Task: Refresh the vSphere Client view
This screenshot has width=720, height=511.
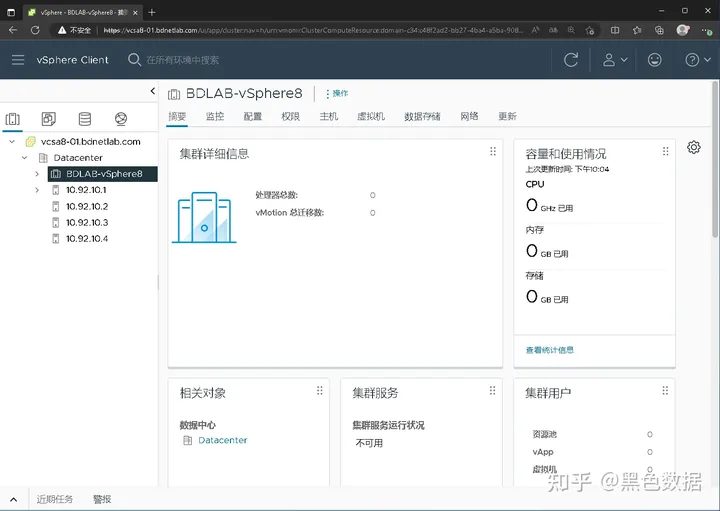Action: 571,60
